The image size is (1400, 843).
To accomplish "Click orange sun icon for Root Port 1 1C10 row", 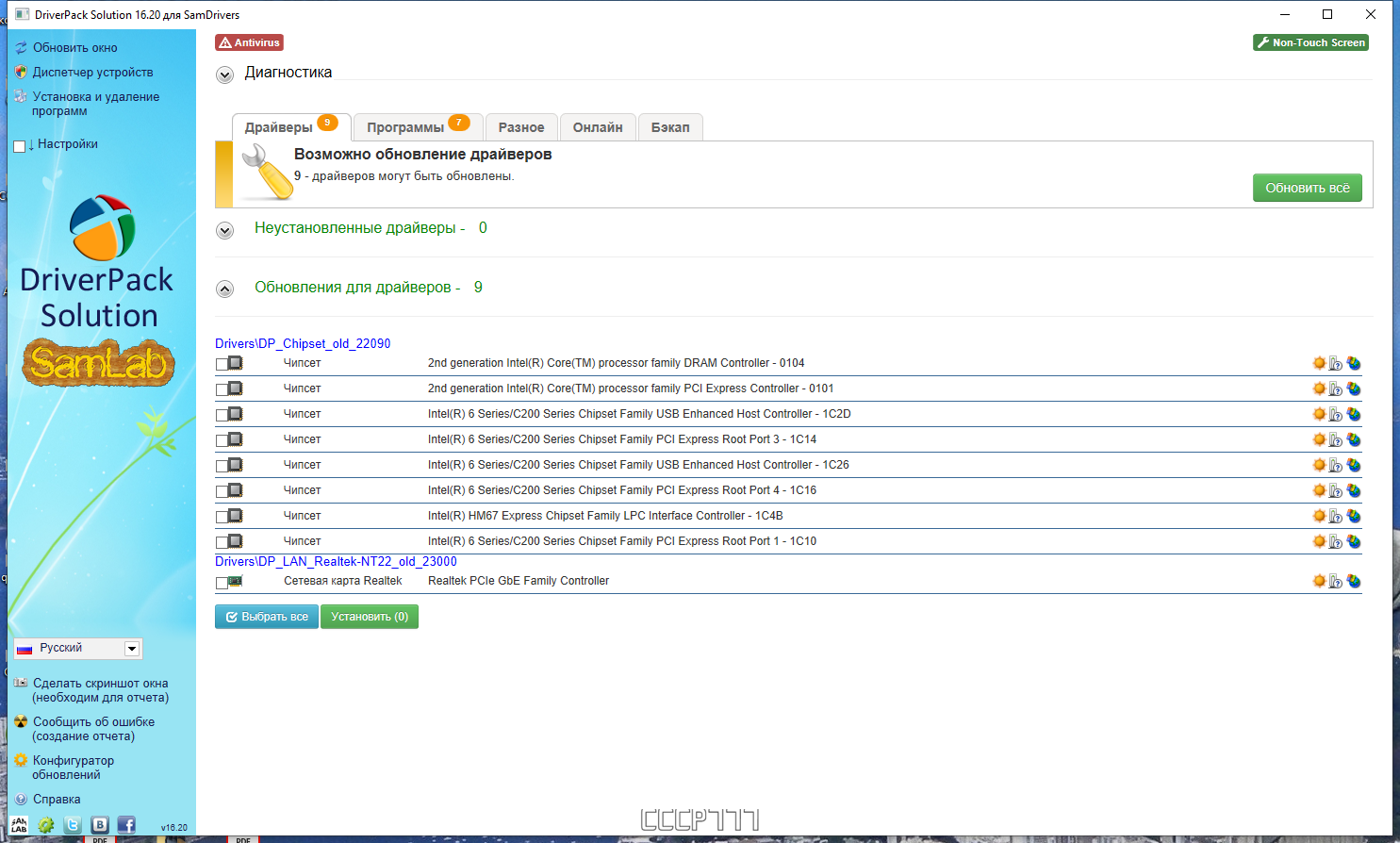I will point(1319,541).
